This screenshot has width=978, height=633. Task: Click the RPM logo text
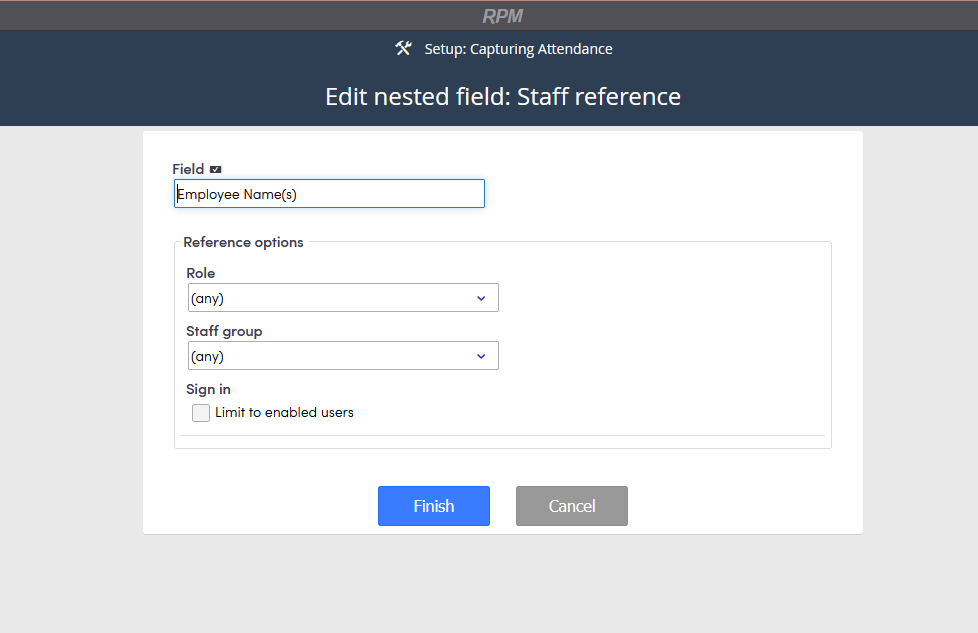click(502, 16)
